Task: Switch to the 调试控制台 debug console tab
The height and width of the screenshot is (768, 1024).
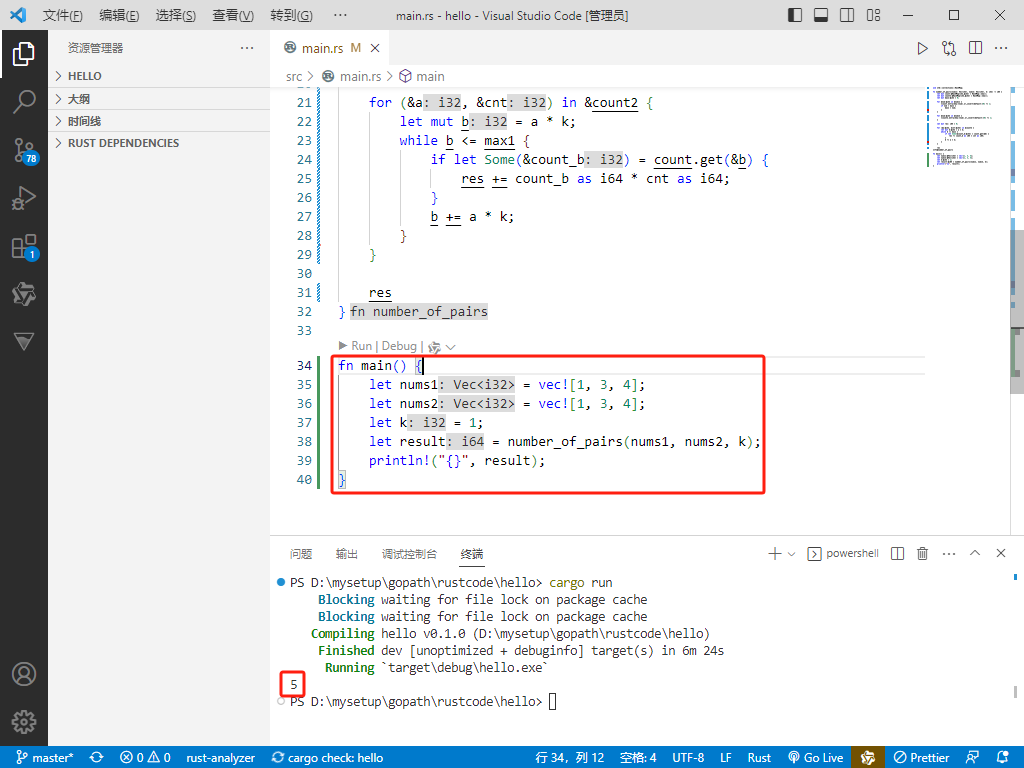Action: click(409, 554)
